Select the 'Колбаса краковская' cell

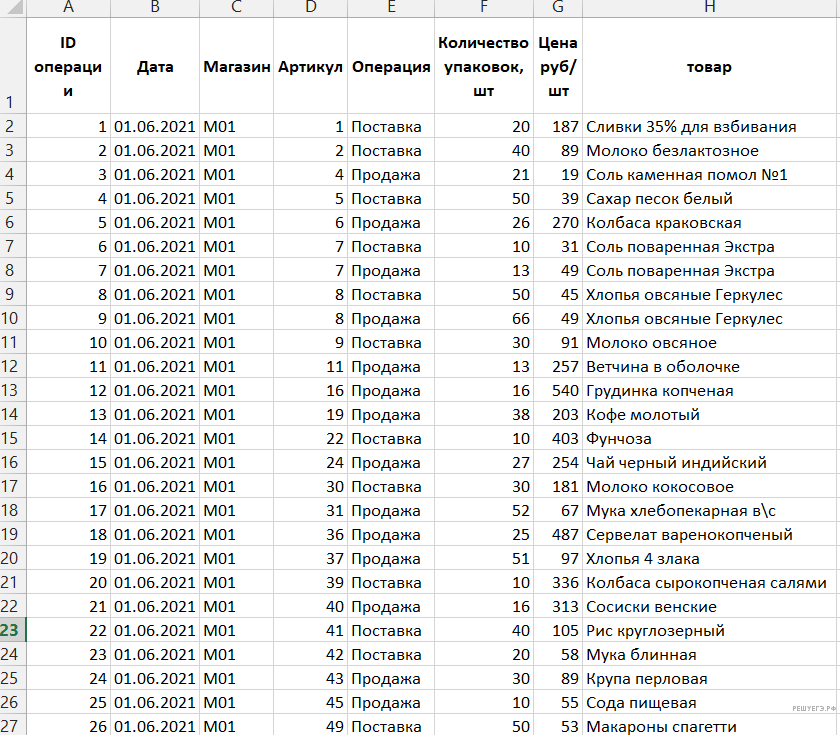tap(665, 223)
